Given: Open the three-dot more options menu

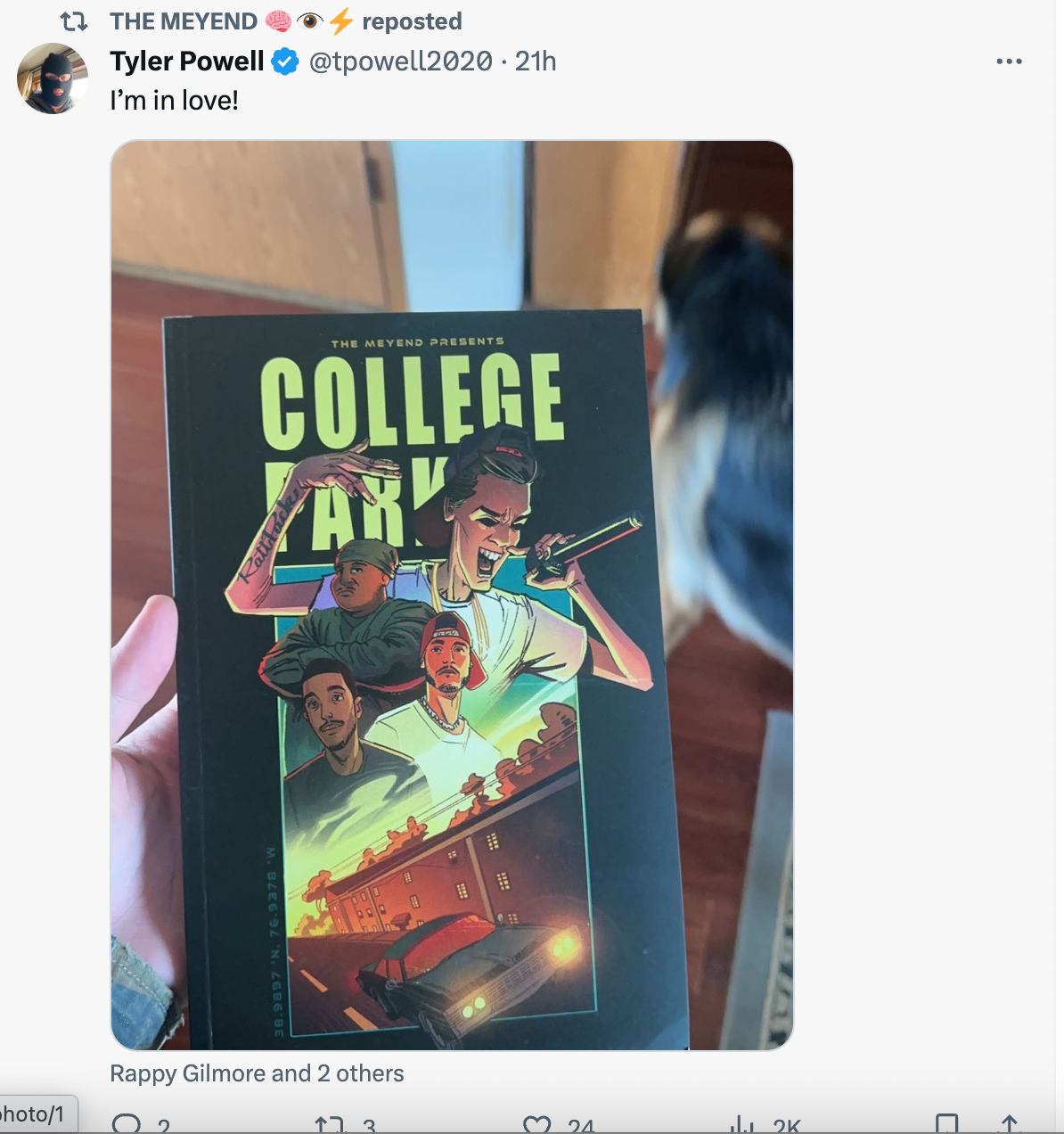Looking at the screenshot, I should pyautogui.click(x=1009, y=62).
